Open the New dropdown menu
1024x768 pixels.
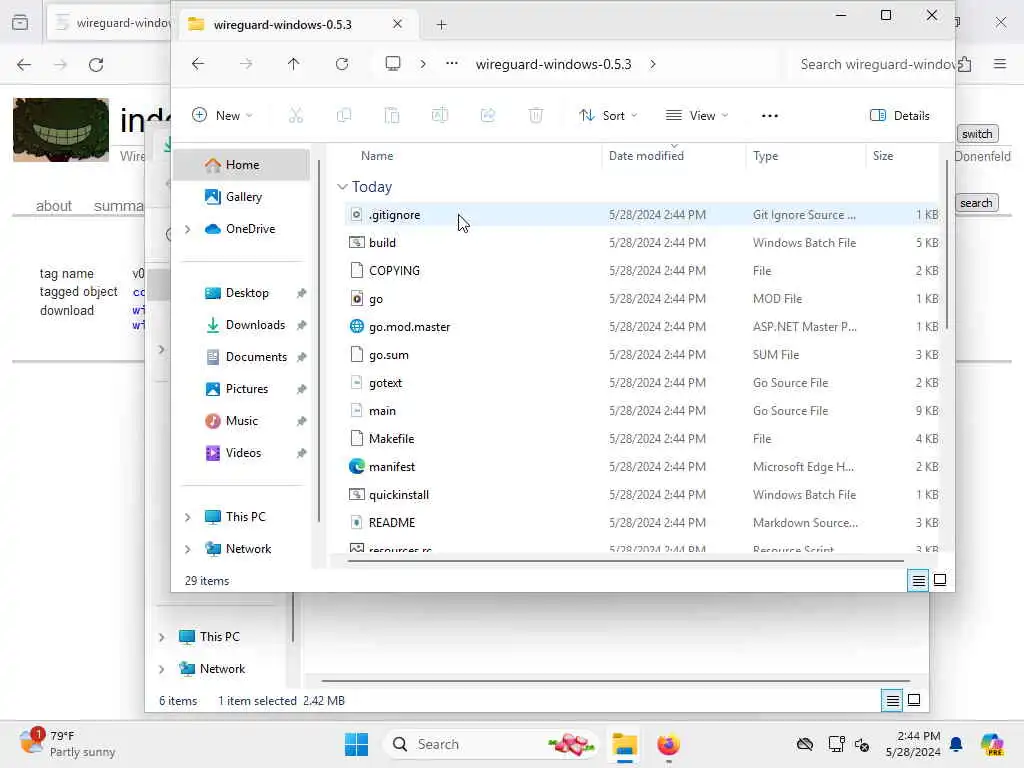pyautogui.click(x=222, y=116)
